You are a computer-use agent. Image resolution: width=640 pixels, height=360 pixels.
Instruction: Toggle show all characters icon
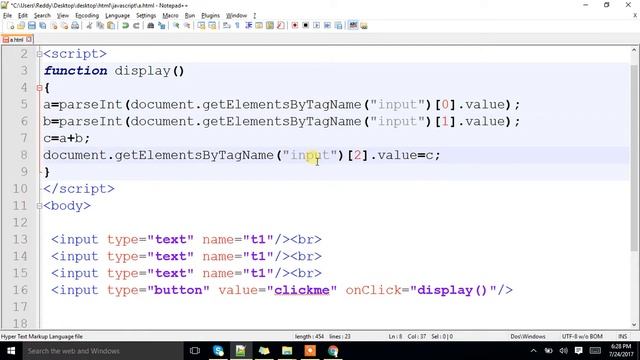click(x=237, y=26)
